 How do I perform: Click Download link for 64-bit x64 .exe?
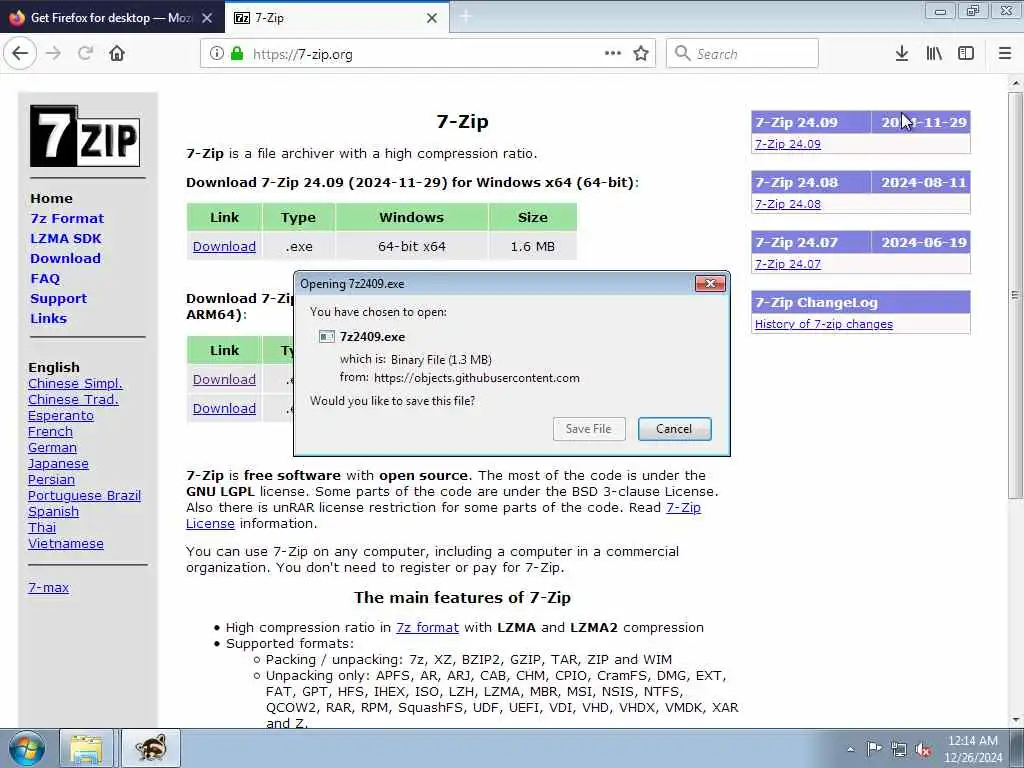point(224,246)
